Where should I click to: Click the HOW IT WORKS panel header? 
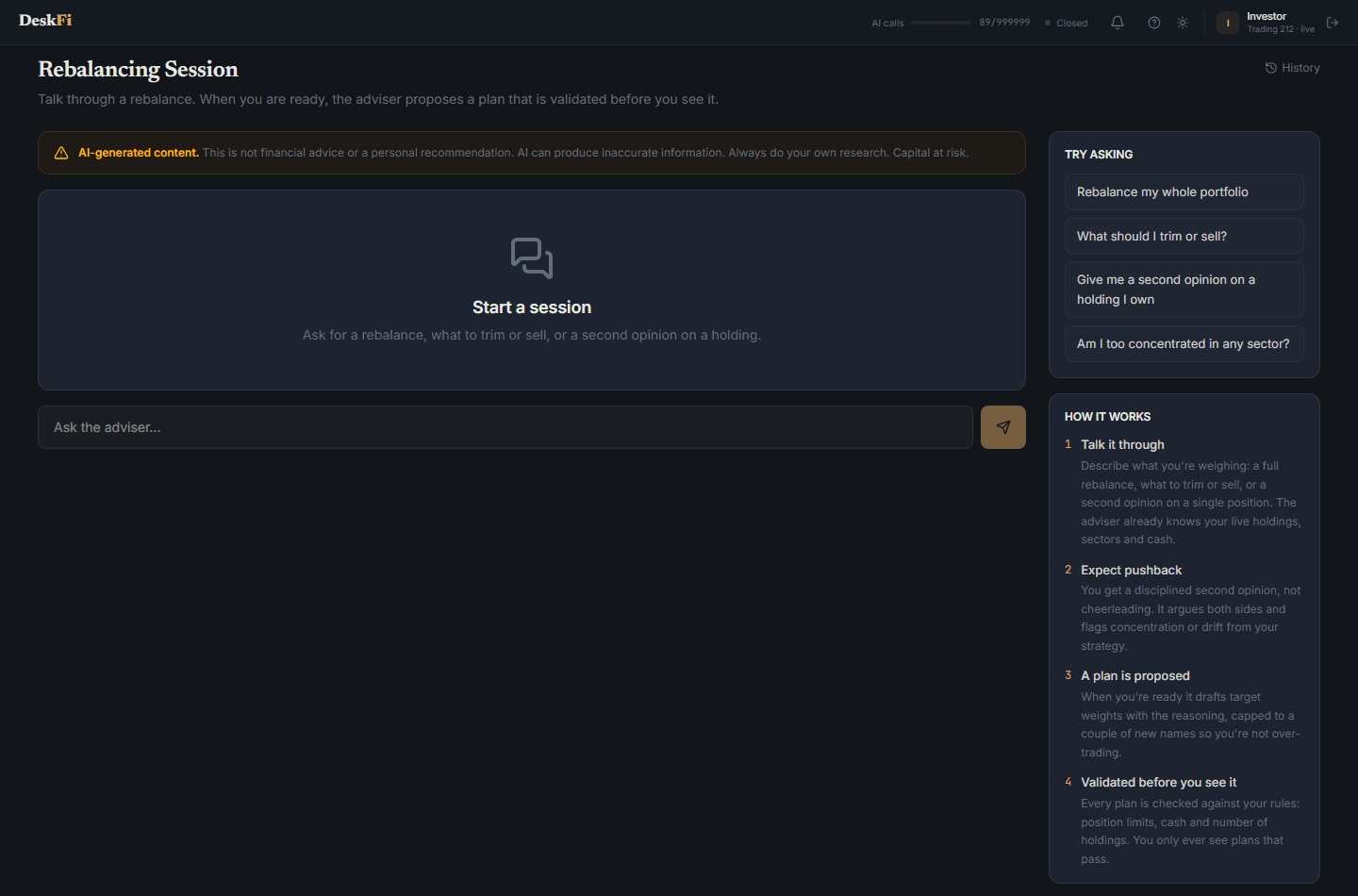click(x=1107, y=416)
